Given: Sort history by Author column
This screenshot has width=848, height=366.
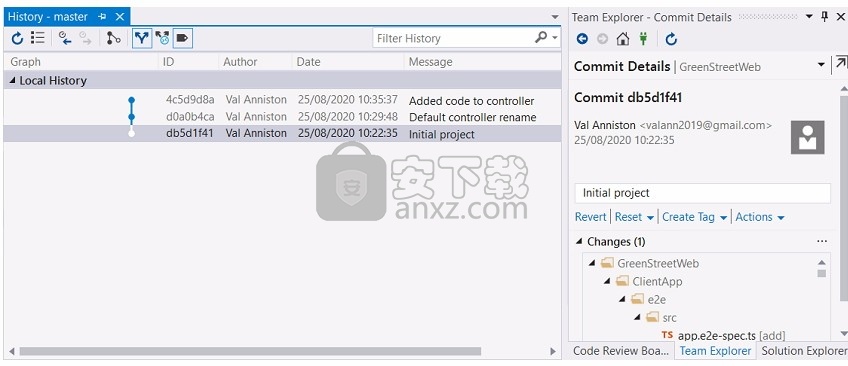Looking at the screenshot, I should [x=255, y=62].
